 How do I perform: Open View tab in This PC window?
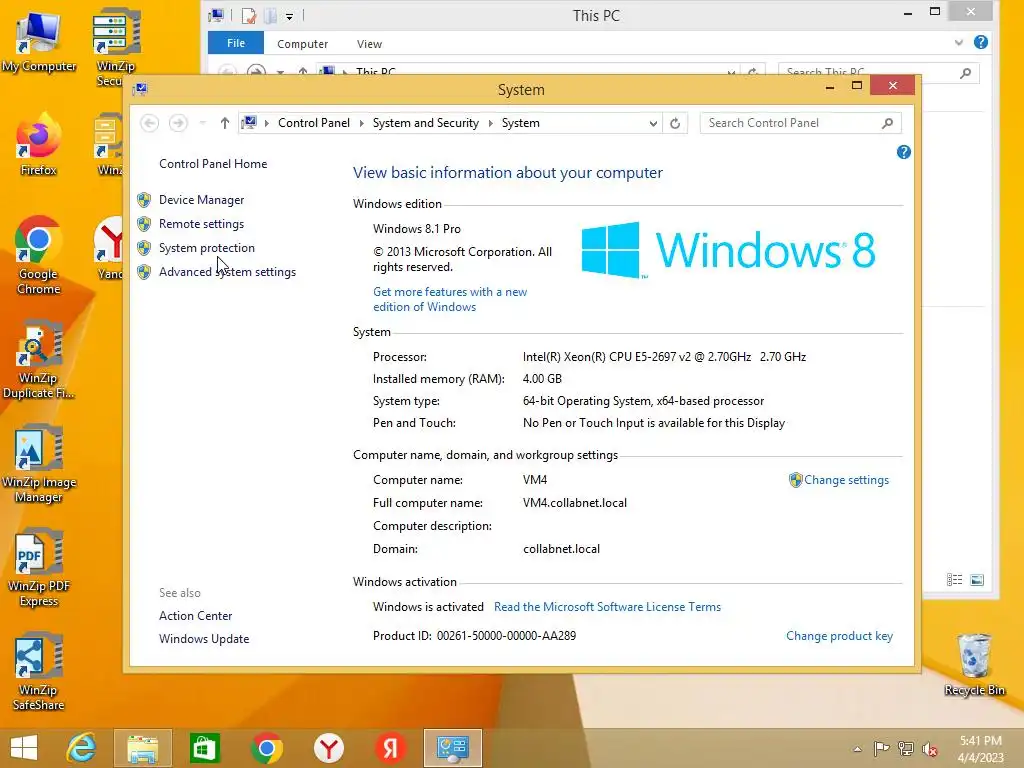(369, 44)
